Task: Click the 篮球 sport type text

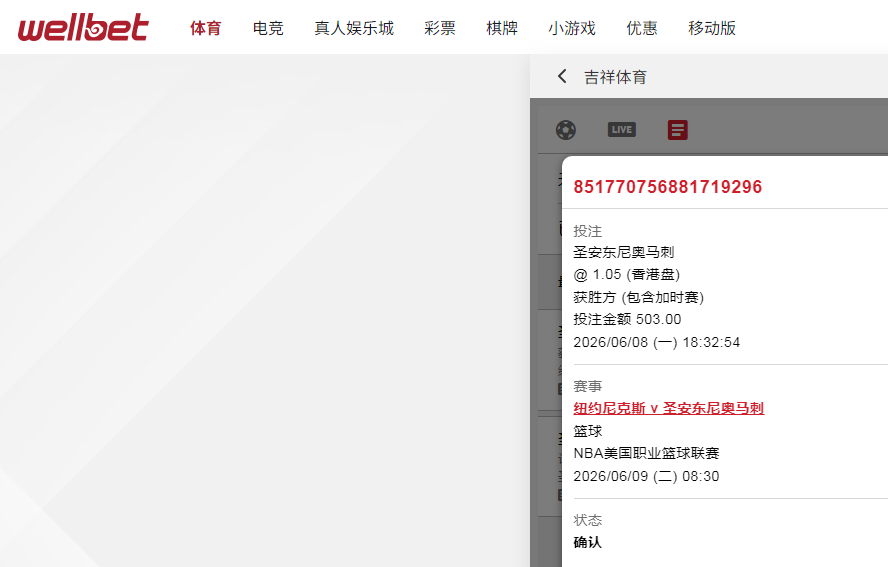Action: tap(588, 431)
